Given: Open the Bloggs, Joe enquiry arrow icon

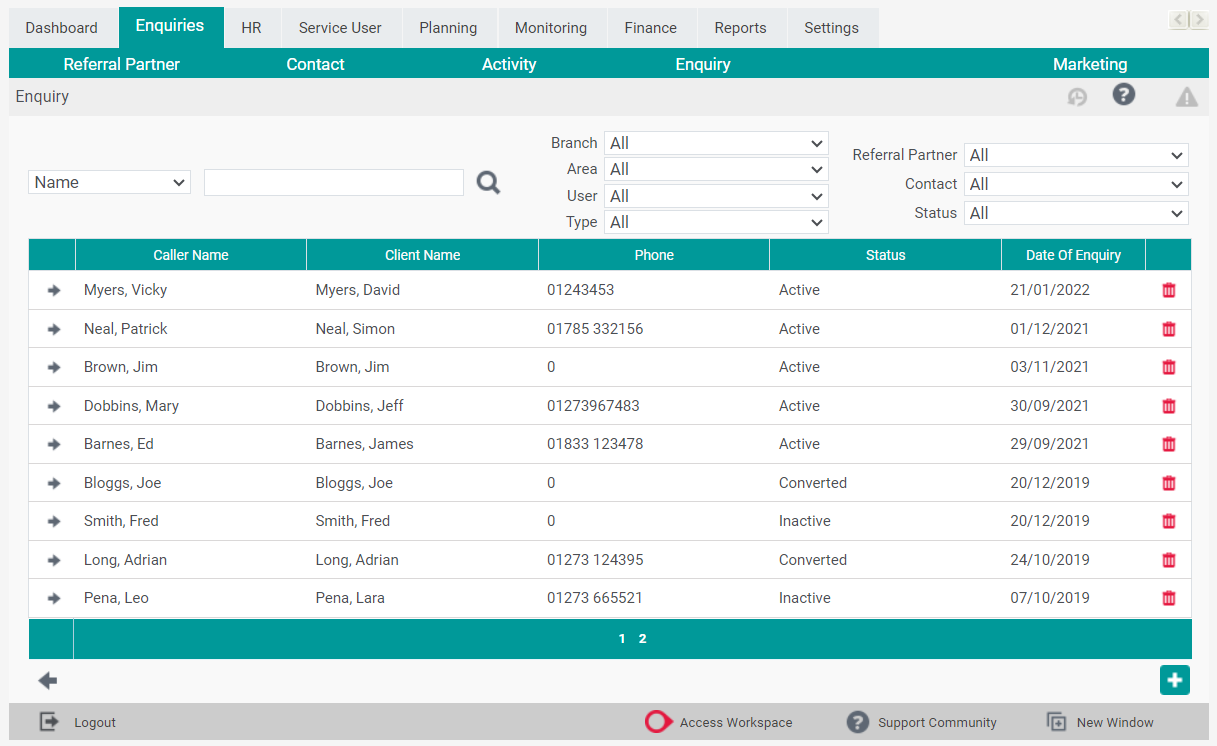Looking at the screenshot, I should 52,482.
